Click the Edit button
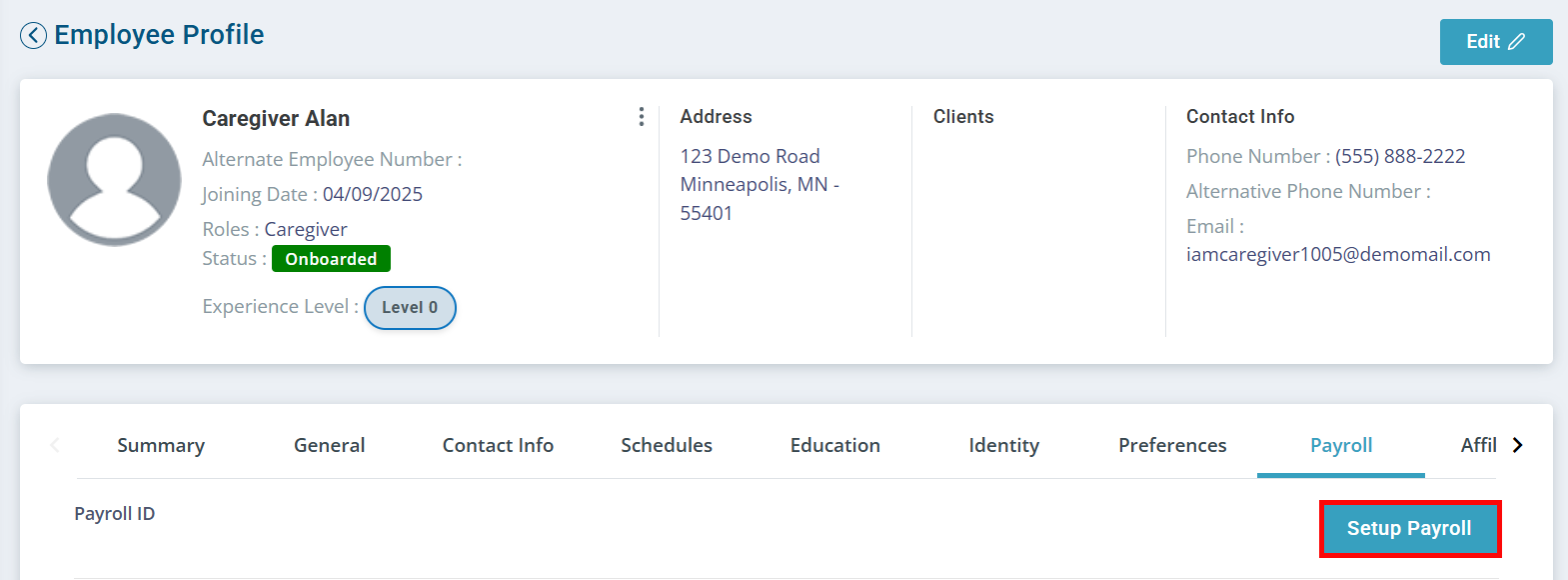1568x580 pixels. click(1495, 42)
